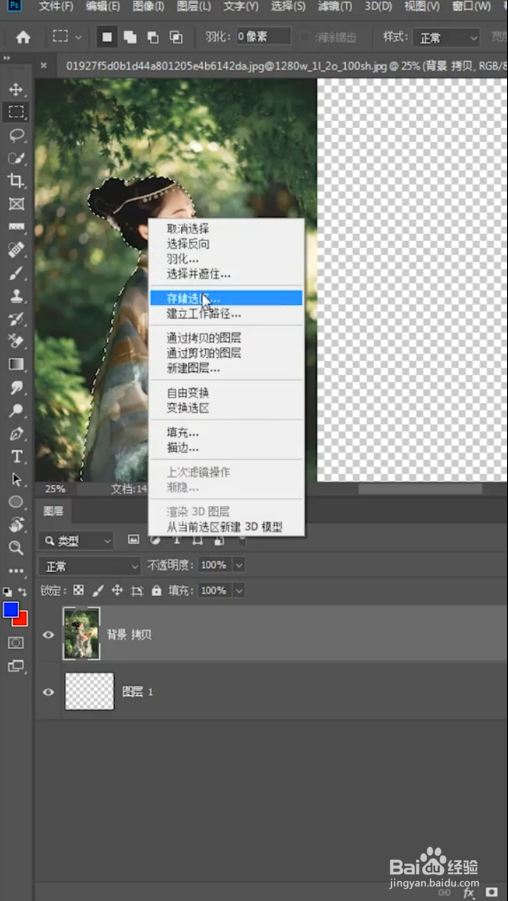Choose 变换选区 from context menu

[x=188, y=408]
